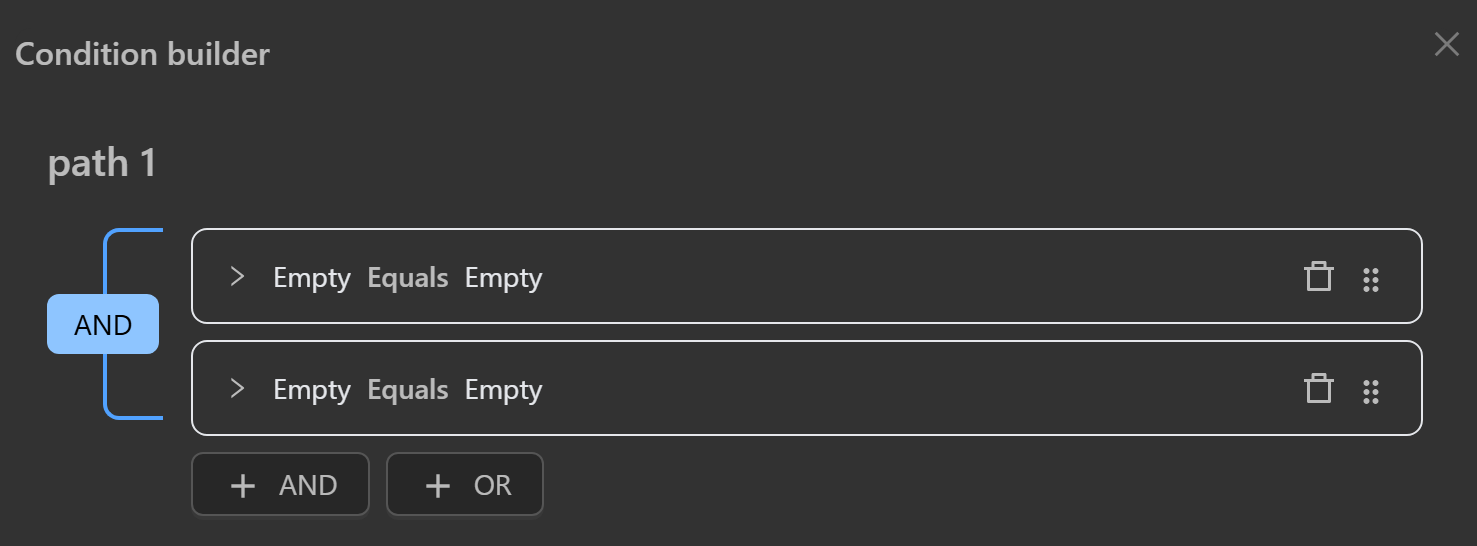The width and height of the screenshot is (1477, 546).
Task: Select the second condition's left Empty operand
Action: point(312,389)
